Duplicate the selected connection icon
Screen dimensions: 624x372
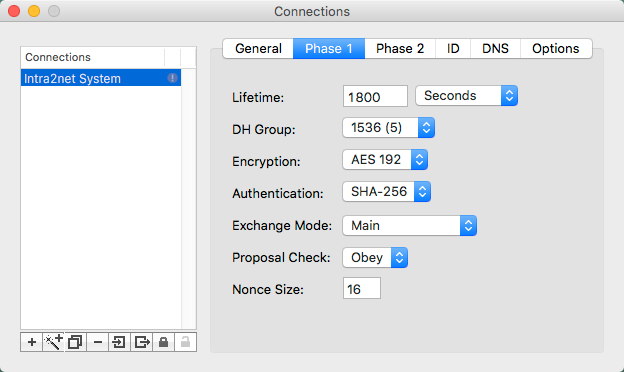[x=75, y=342]
